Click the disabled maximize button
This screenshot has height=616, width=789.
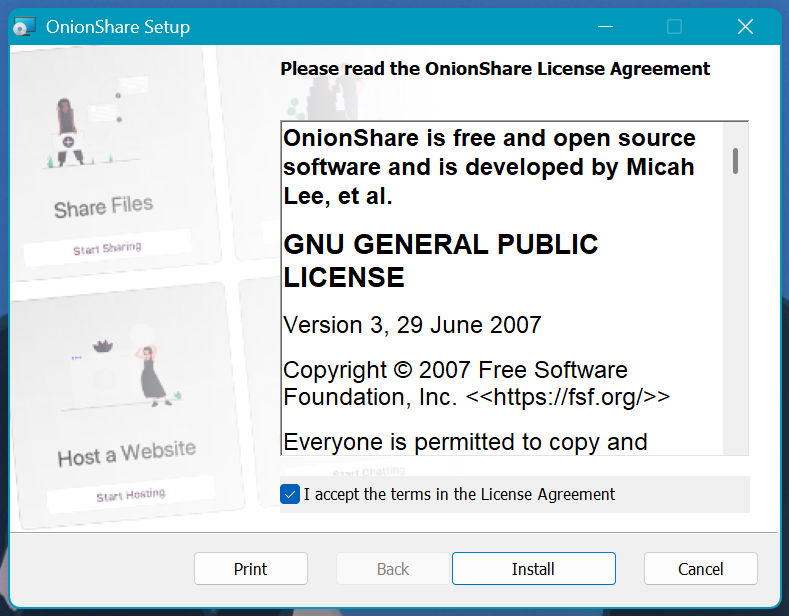pos(674,27)
